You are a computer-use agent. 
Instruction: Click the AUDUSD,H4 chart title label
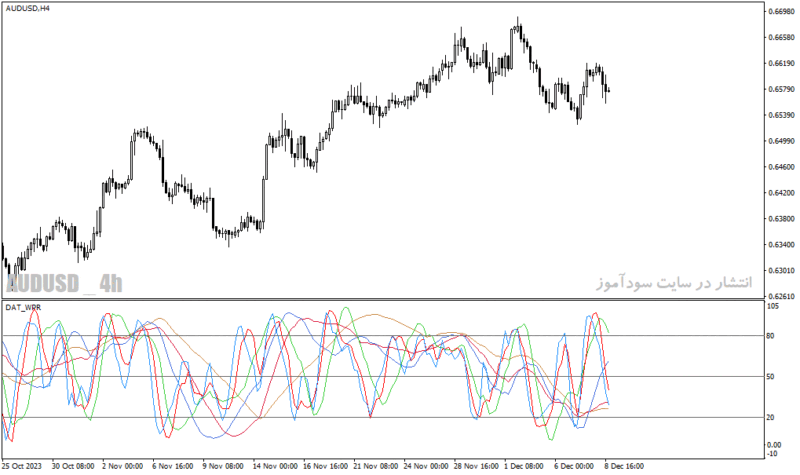pos(28,9)
